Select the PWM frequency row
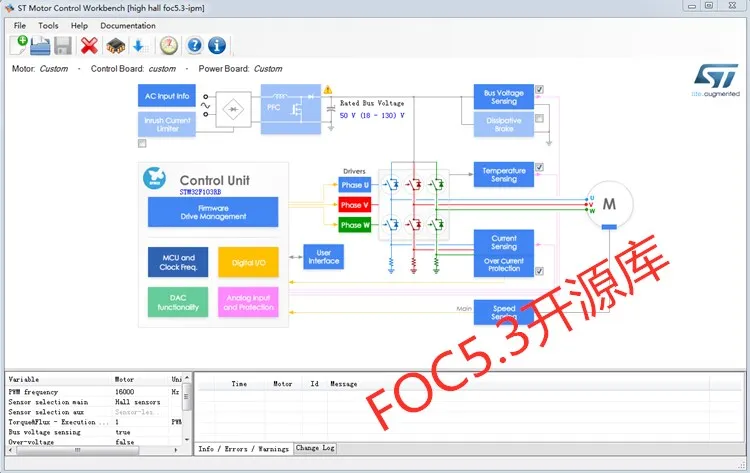This screenshot has width=750, height=473. tap(94, 392)
